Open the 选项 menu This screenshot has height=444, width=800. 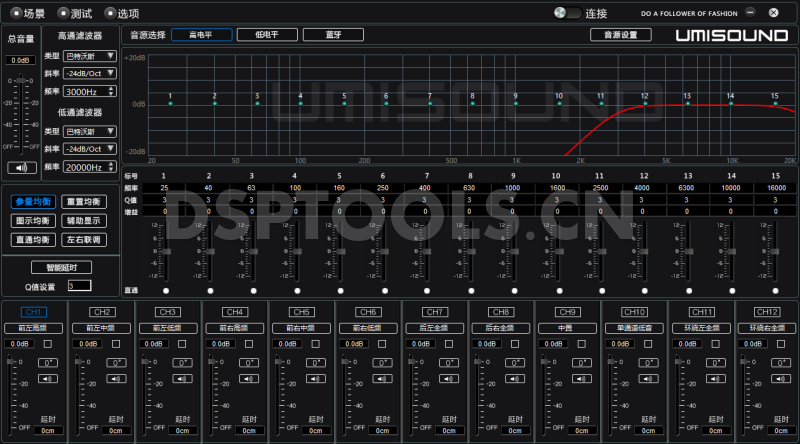122,13
